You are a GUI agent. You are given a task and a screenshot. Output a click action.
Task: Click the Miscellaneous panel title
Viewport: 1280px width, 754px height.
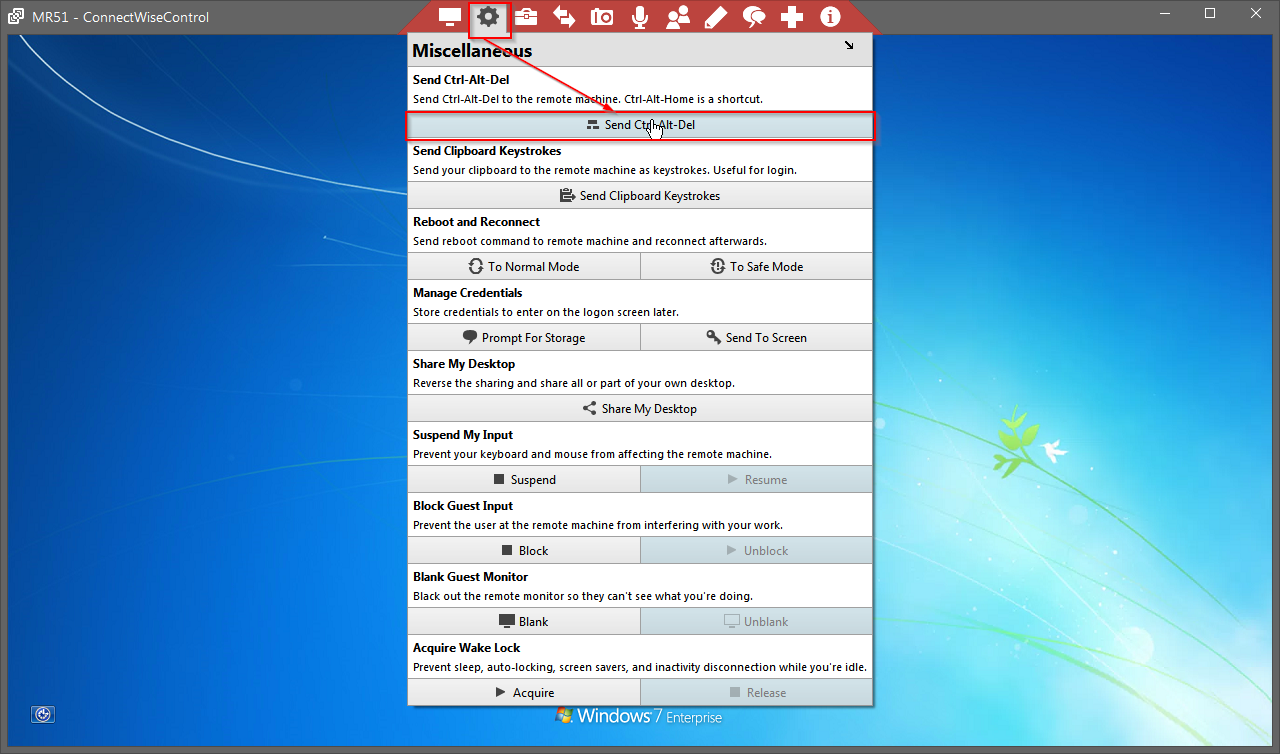click(472, 51)
